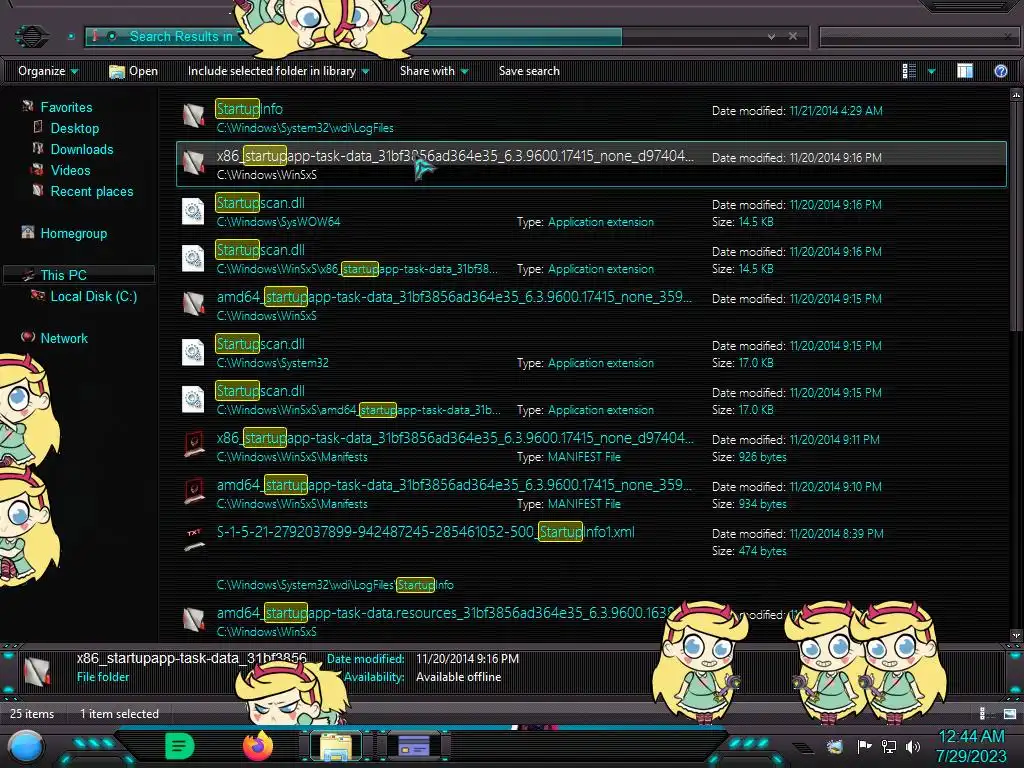
Task: Open the Organize menu
Action: click(x=48, y=71)
